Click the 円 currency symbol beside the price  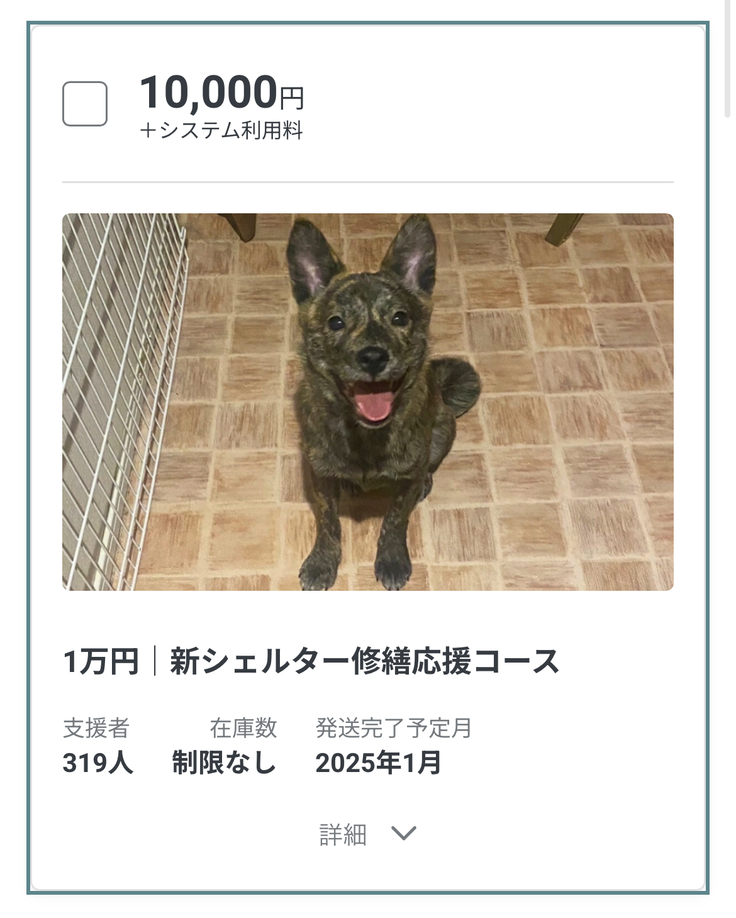click(x=291, y=98)
